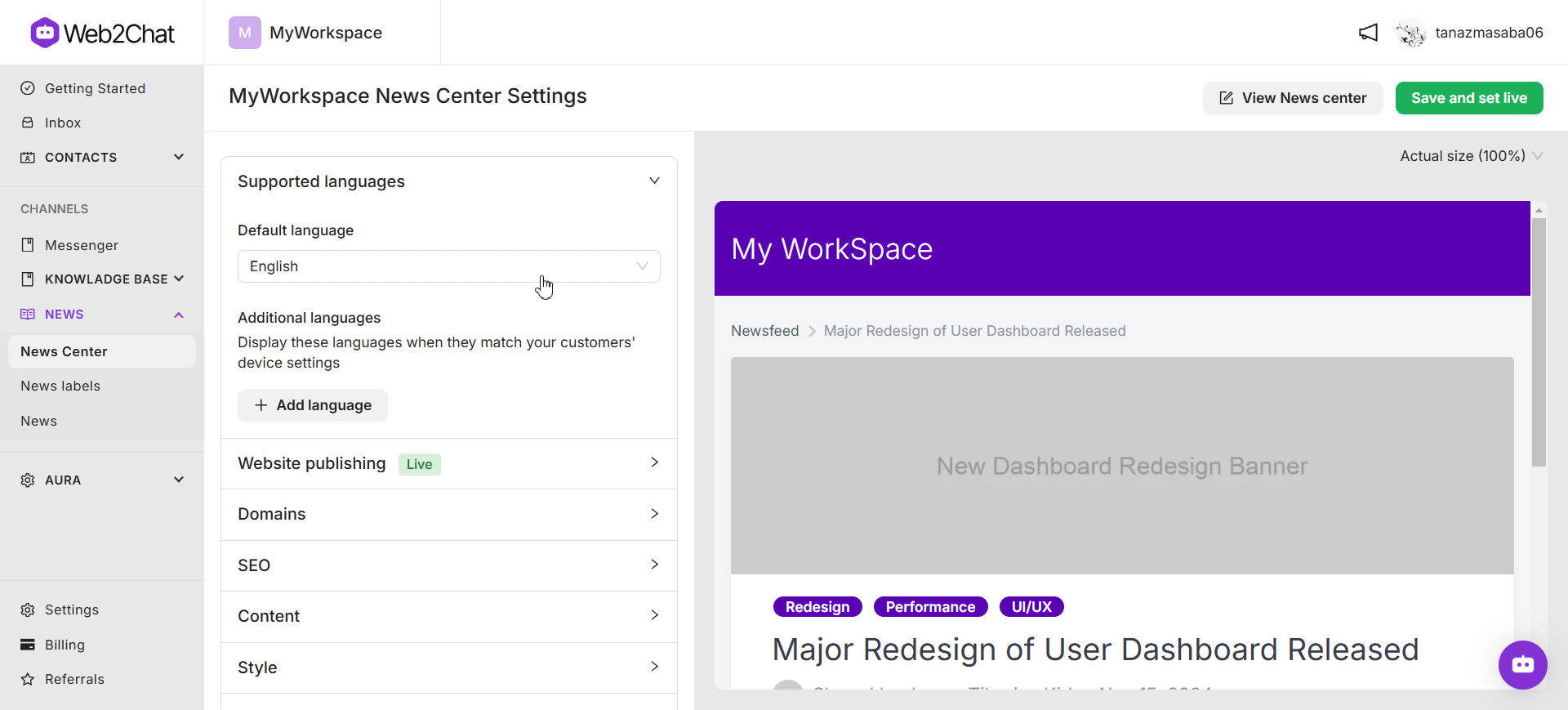Click the Redesign label tag
The height and width of the screenshot is (710, 1568).
pos(817,607)
